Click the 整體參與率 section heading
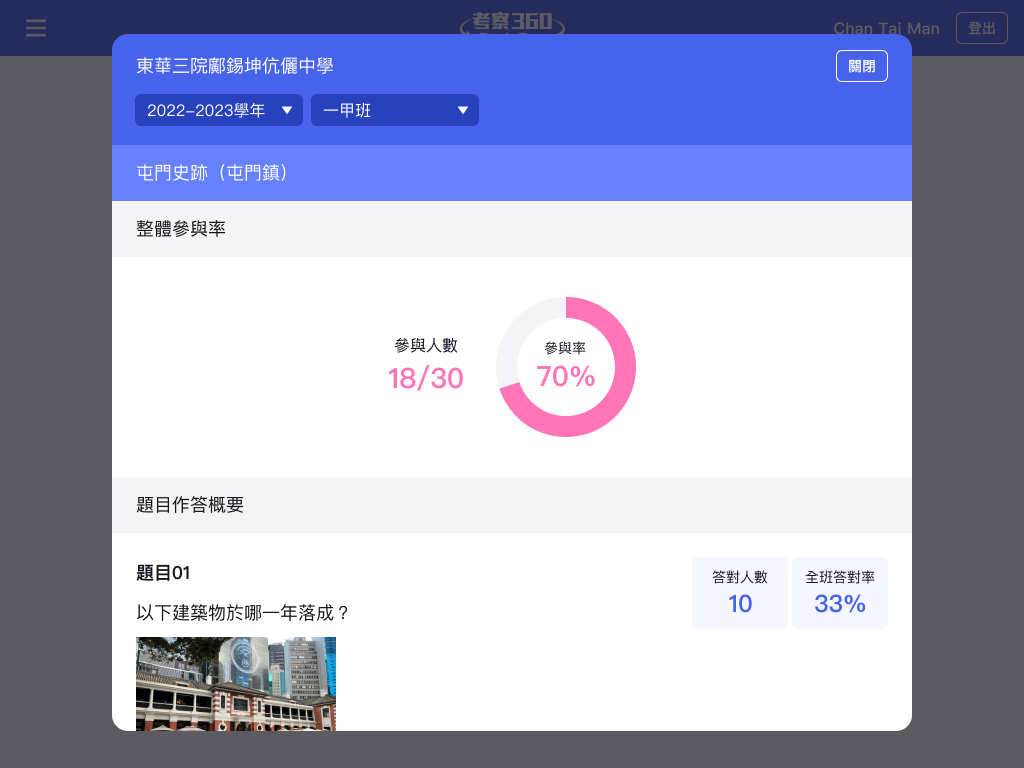Viewport: 1024px width, 768px height. (181, 229)
